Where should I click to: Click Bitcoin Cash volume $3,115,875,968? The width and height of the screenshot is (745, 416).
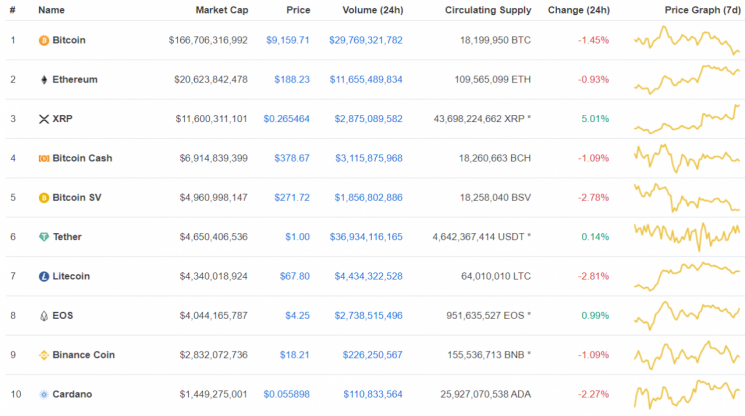[x=369, y=159]
